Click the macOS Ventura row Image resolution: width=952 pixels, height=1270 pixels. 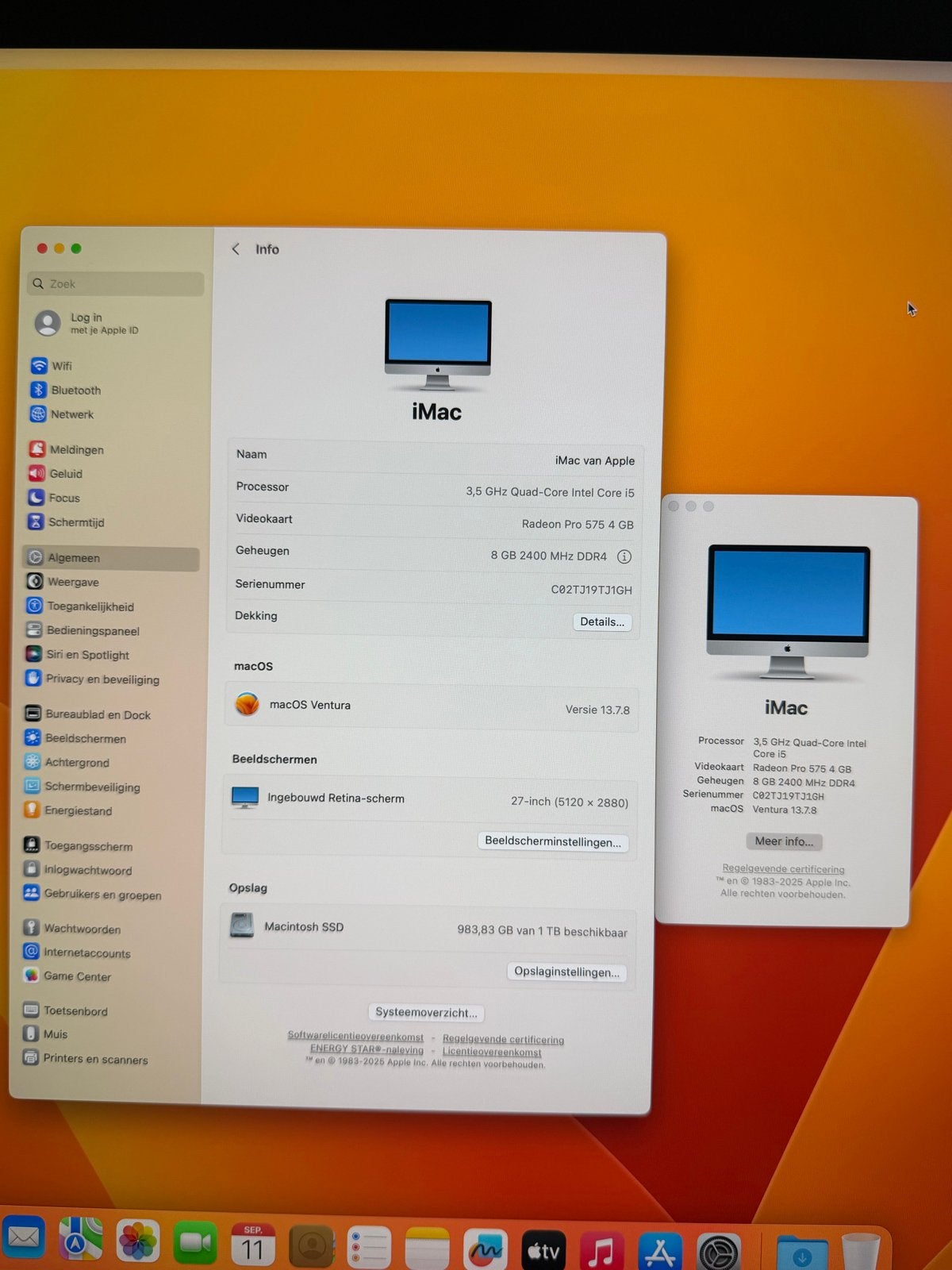click(432, 706)
